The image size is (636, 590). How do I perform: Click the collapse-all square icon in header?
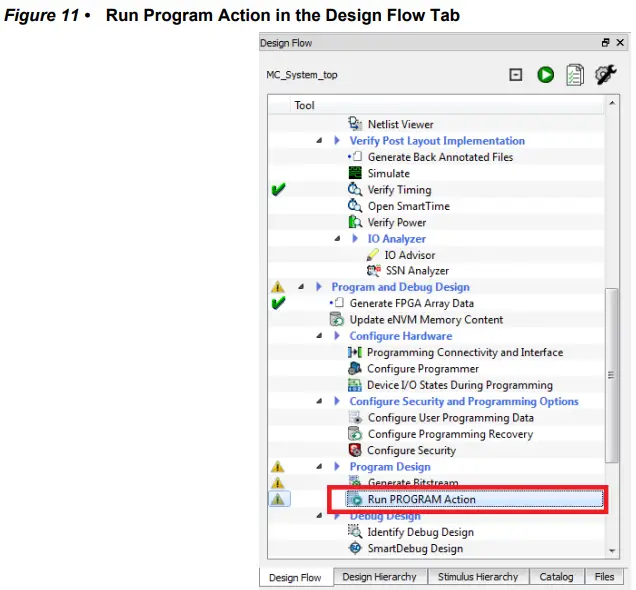click(x=516, y=75)
